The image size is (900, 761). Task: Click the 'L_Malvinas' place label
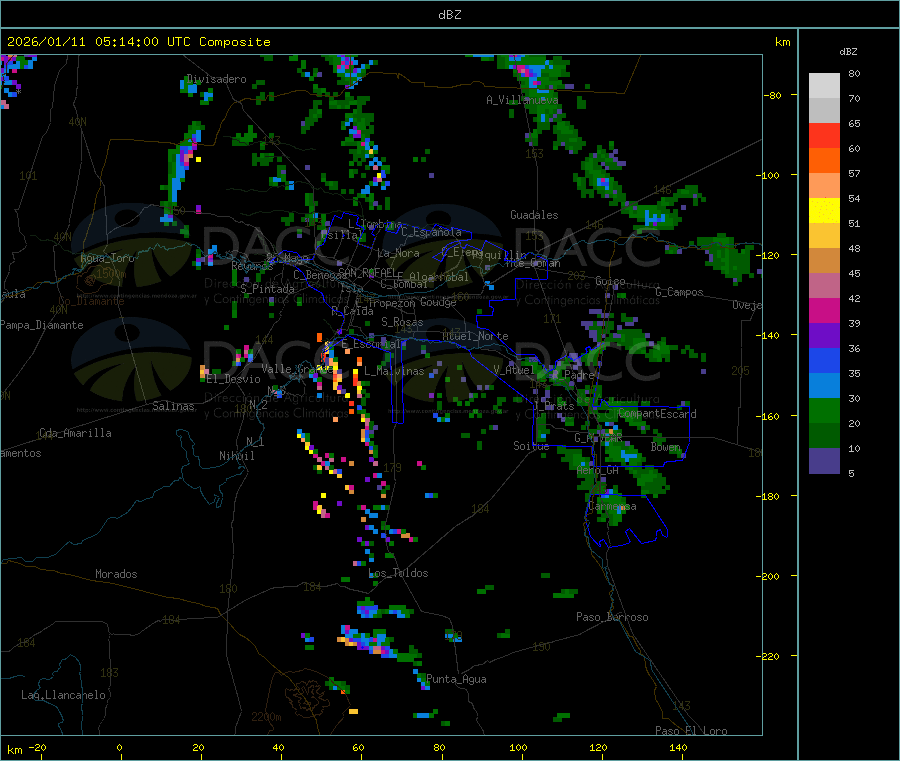(394, 372)
